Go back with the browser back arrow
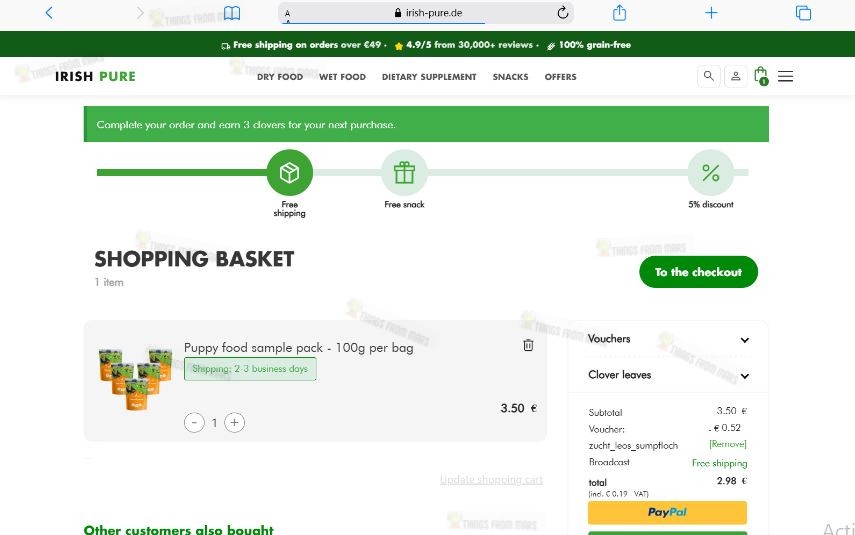 (49, 13)
